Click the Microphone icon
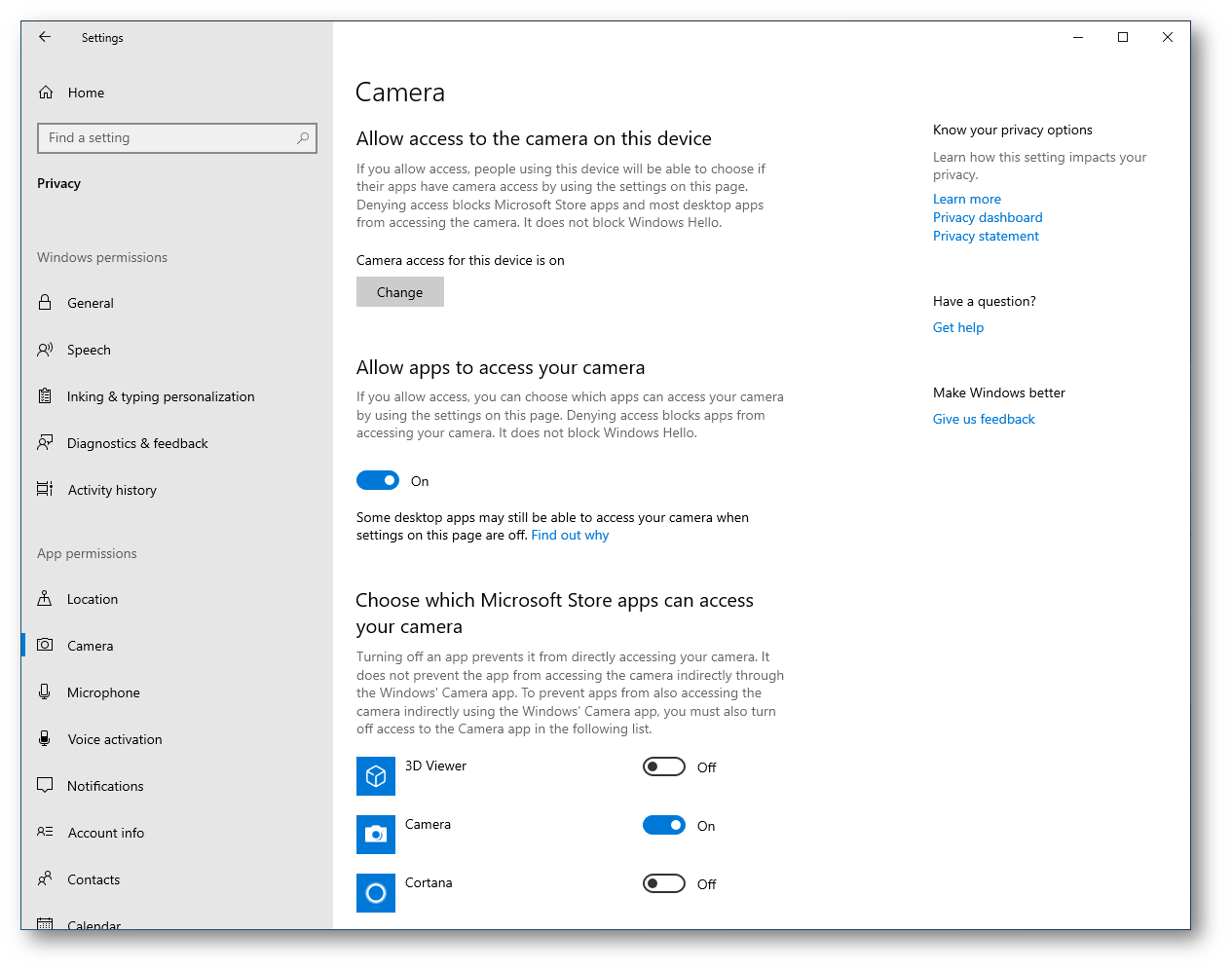Image resolution: width=1232 pixels, height=971 pixels. click(x=45, y=691)
